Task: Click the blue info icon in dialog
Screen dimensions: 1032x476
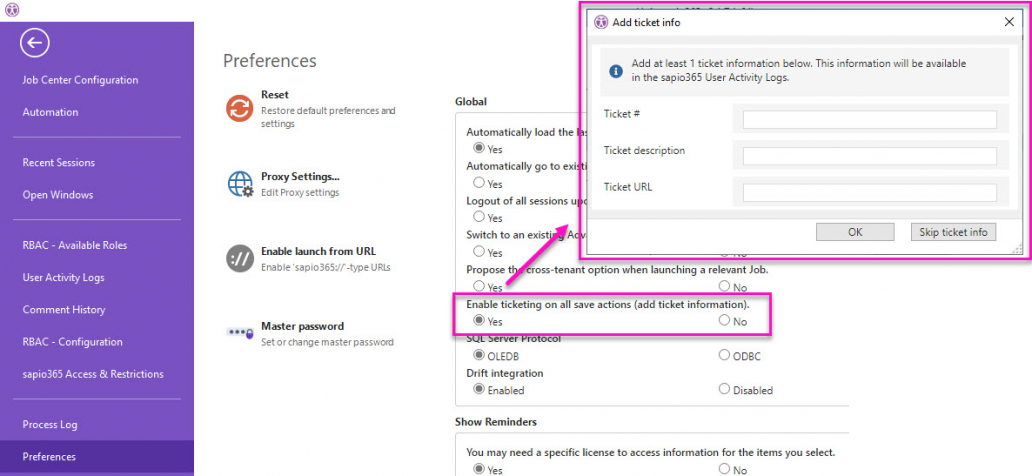Action: point(615,71)
